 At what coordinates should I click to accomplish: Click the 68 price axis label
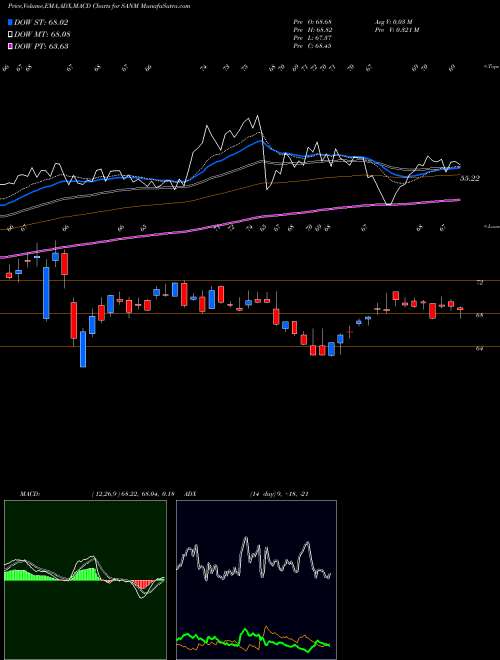point(479,315)
